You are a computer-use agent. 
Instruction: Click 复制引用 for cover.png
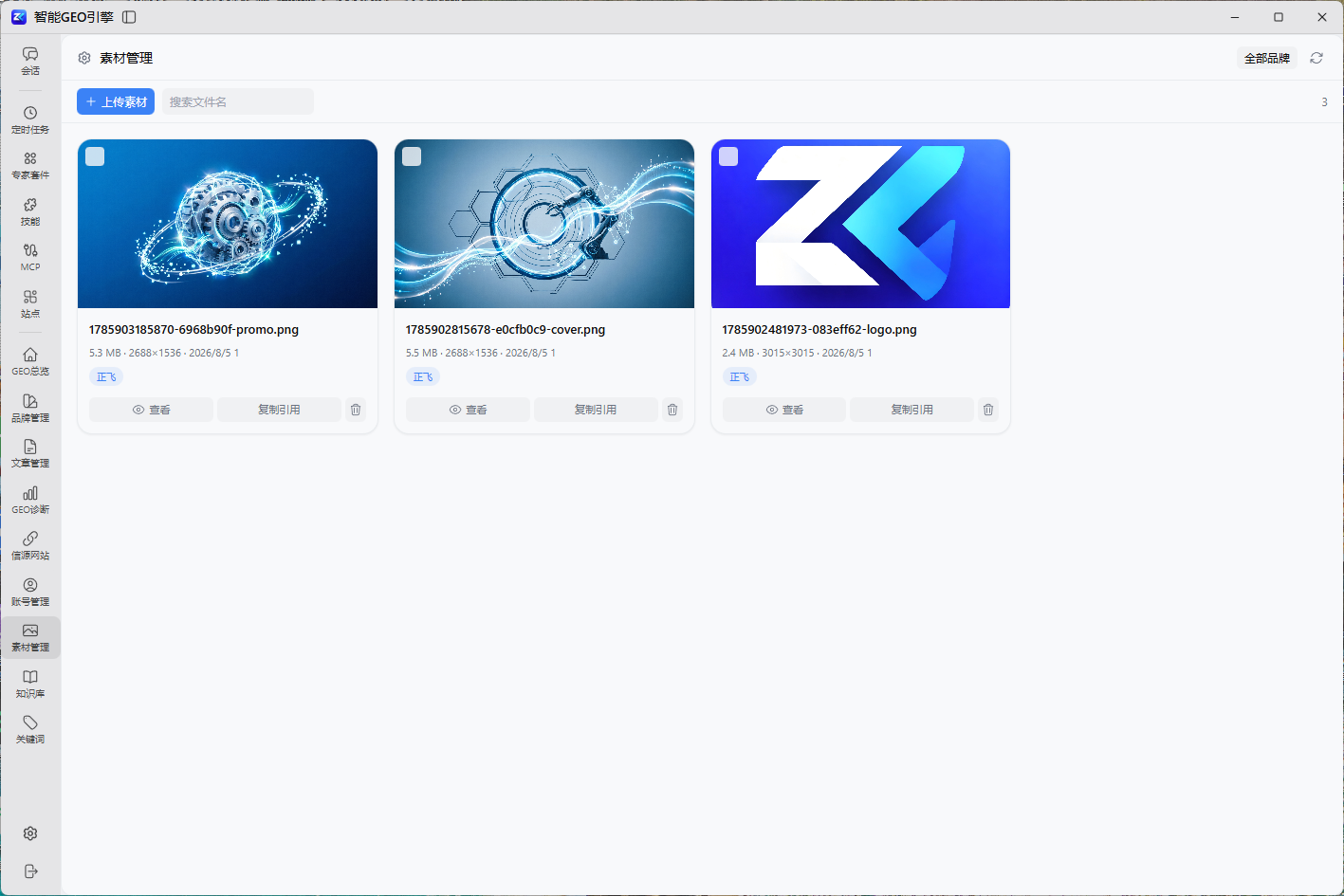[596, 410]
